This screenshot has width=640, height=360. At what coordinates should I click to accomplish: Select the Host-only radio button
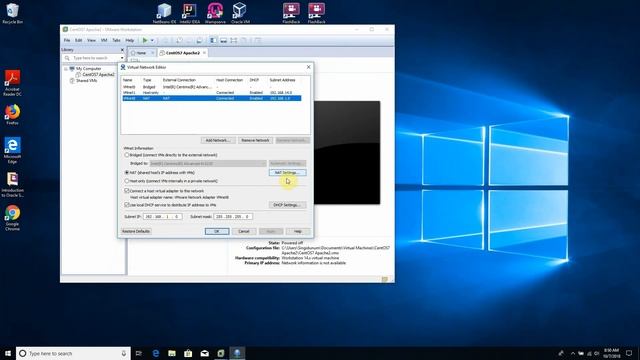pos(127,181)
